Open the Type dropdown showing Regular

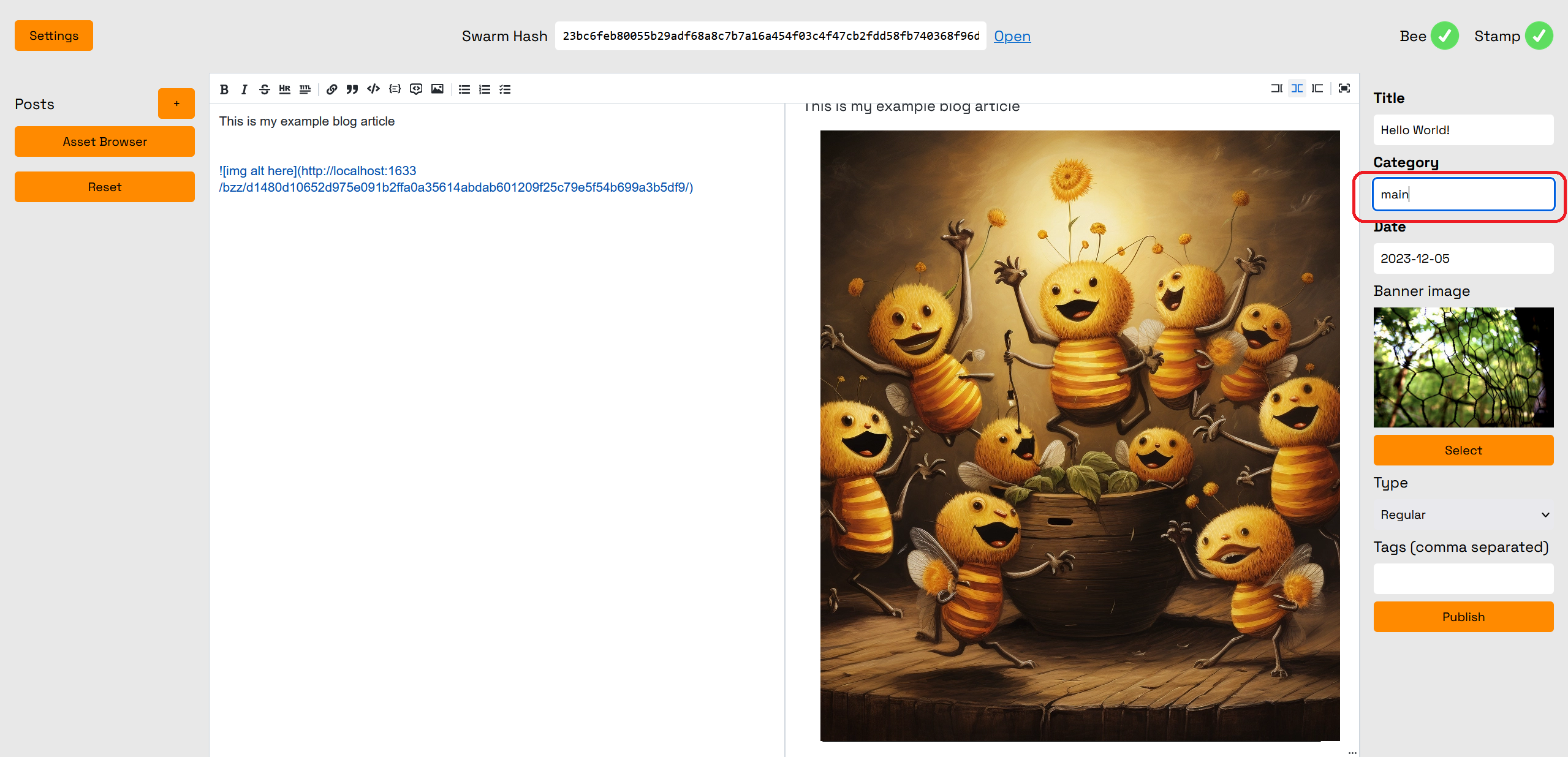tap(1463, 514)
